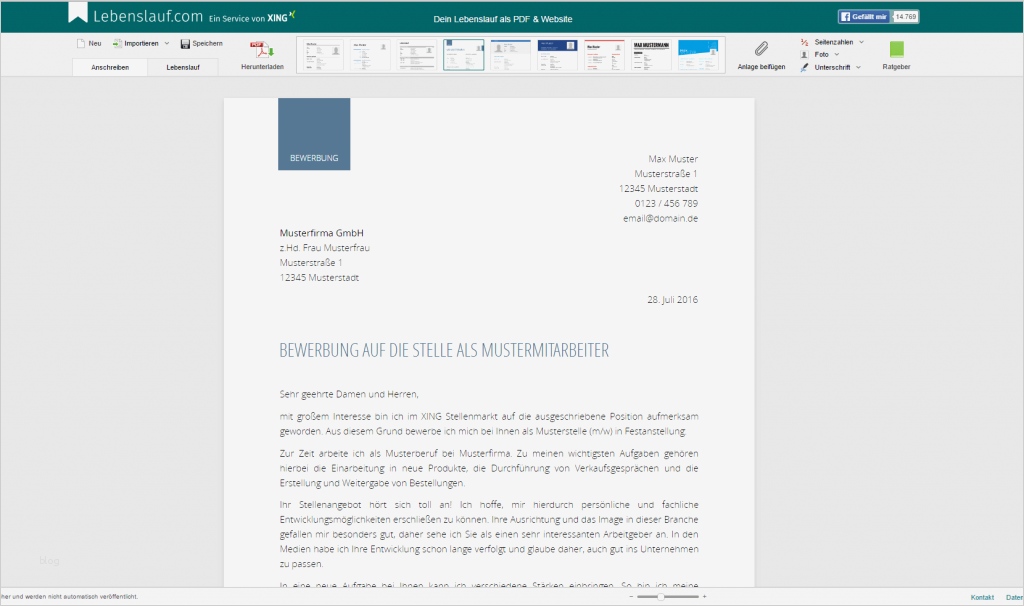The width and height of the screenshot is (1024, 606).
Task: Click the Speichern floppy disk icon
Action: [185, 43]
